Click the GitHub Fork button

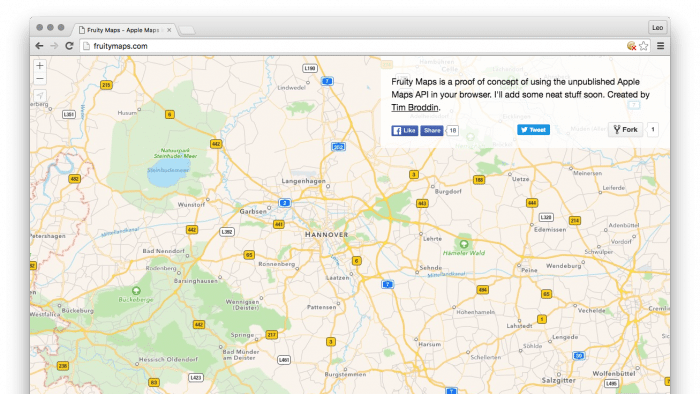point(625,129)
